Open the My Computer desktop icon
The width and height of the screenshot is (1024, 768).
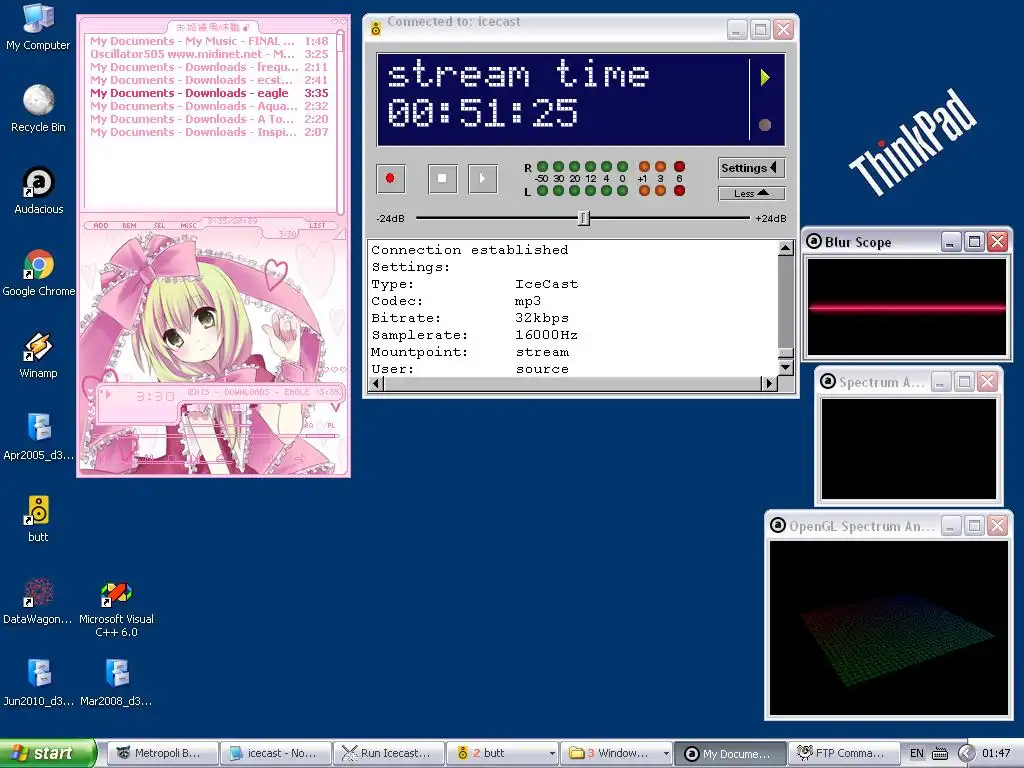38,27
